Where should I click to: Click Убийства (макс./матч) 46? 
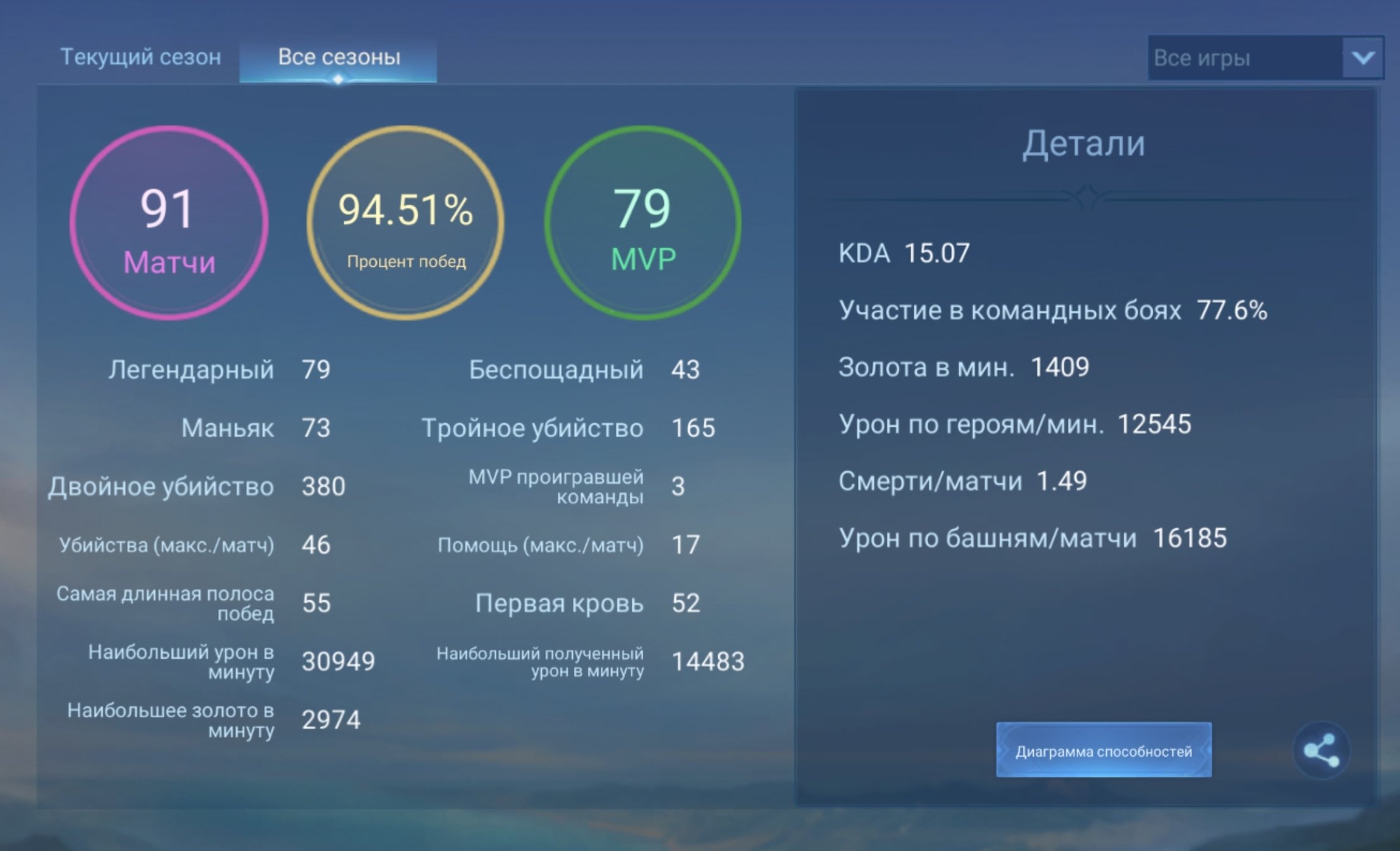point(195,544)
